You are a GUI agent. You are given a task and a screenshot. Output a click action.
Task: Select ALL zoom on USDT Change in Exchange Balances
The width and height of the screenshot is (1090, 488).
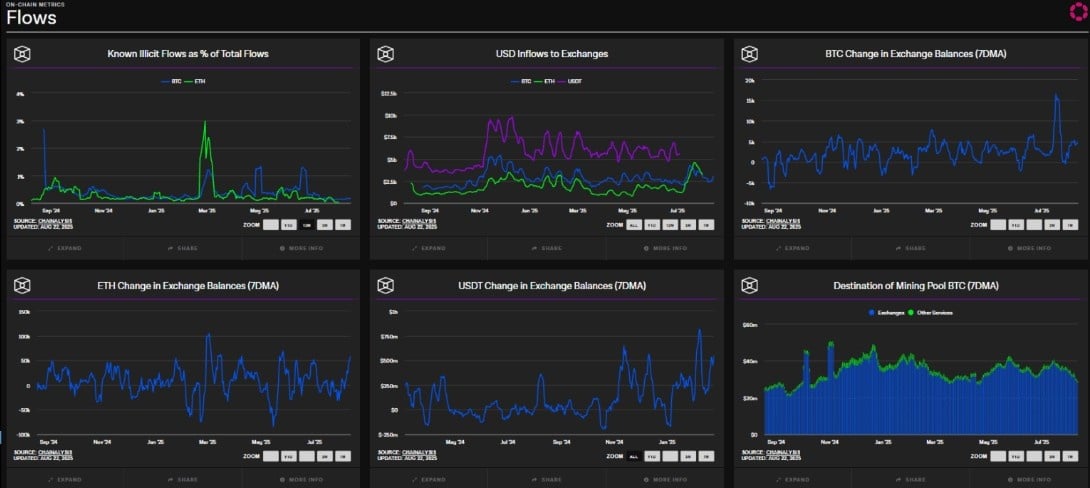[633, 457]
